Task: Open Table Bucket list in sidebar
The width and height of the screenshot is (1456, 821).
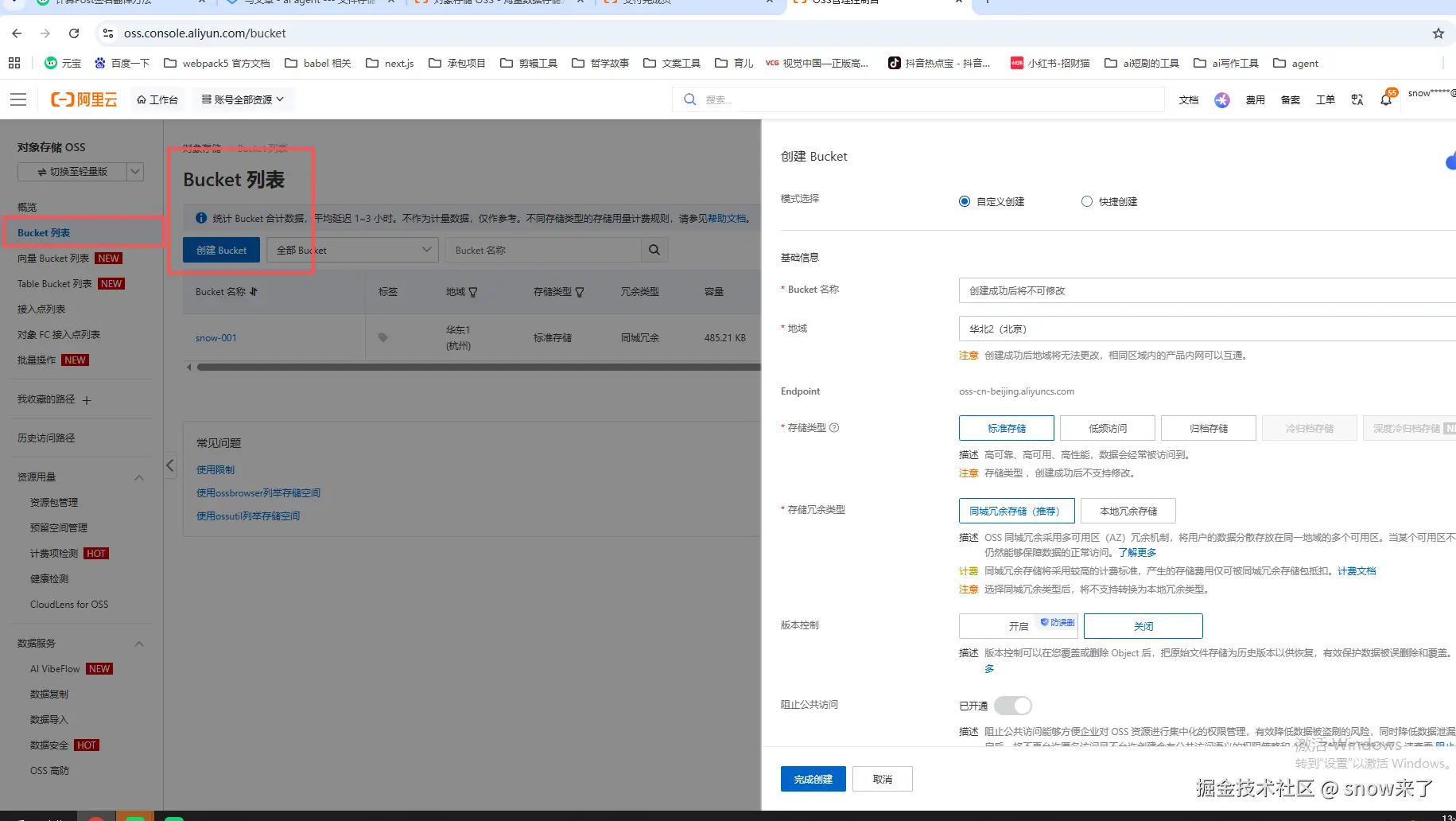Action: 55,284
